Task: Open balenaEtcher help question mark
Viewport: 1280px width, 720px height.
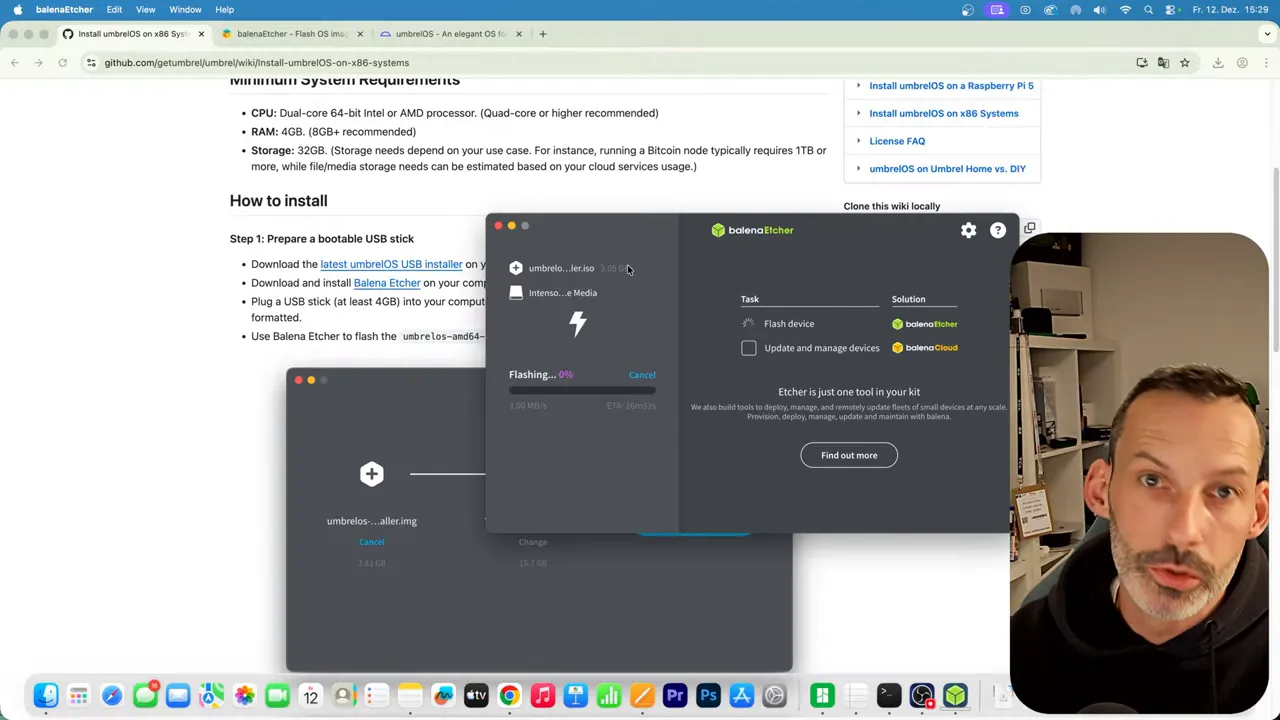Action: click(x=997, y=230)
